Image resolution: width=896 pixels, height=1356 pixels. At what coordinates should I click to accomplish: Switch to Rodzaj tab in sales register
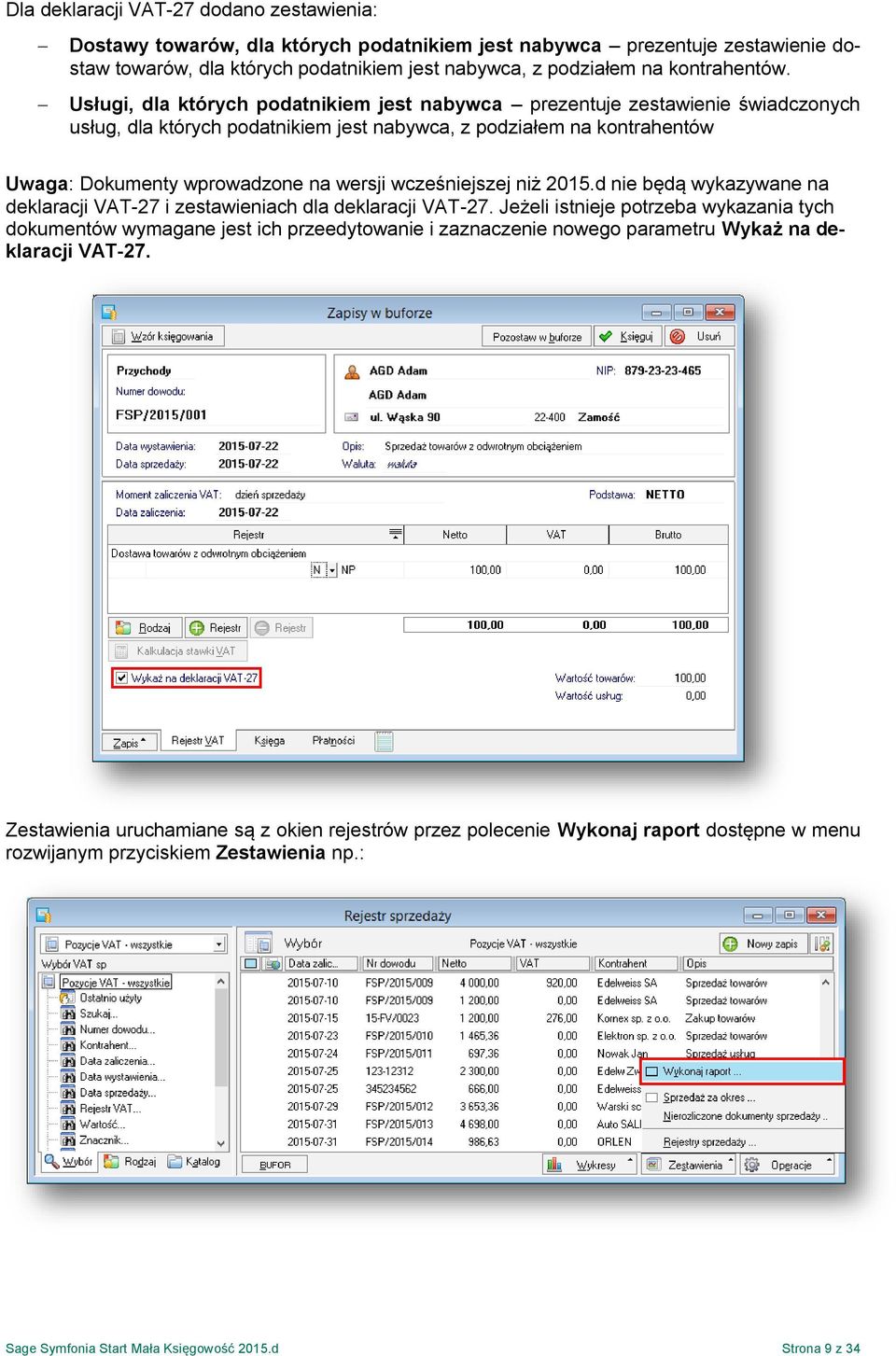pos(131,1163)
